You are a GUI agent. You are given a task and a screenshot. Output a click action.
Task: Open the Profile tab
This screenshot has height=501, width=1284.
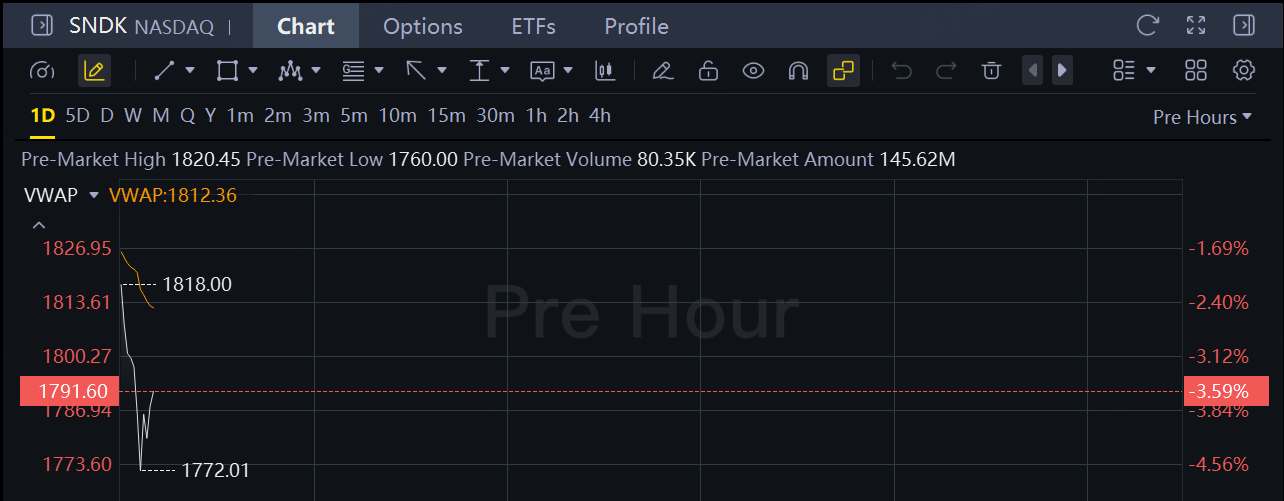click(636, 26)
